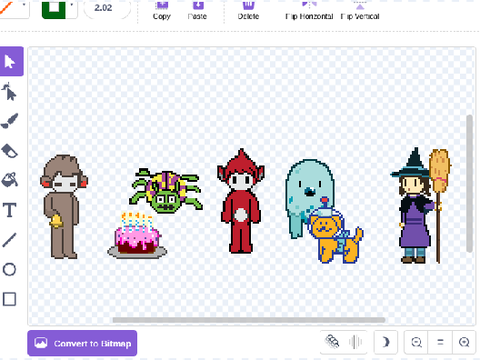Select the arrow Select tool
This screenshot has width=480, height=360.
11,61
